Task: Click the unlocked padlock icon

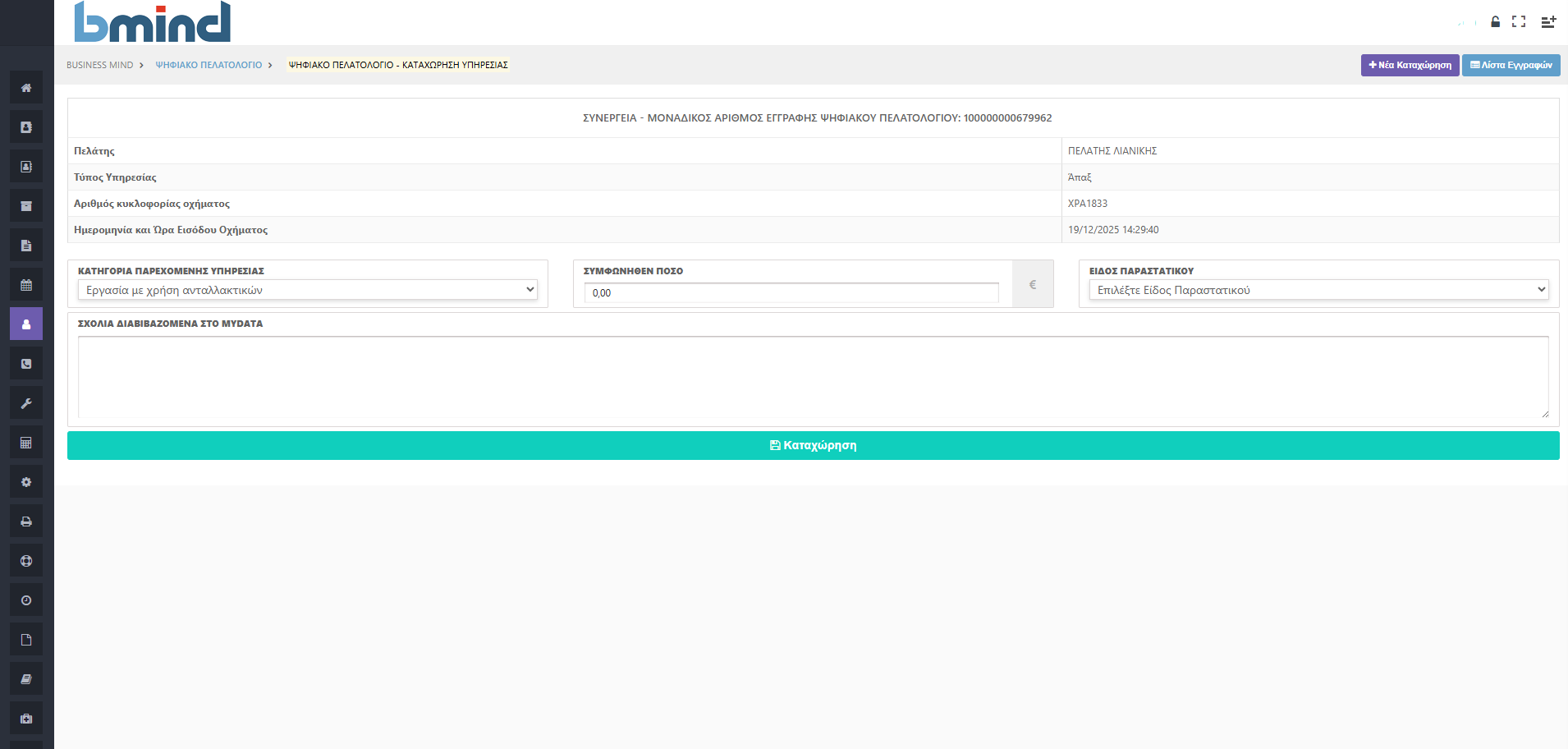Action: pos(1495,22)
